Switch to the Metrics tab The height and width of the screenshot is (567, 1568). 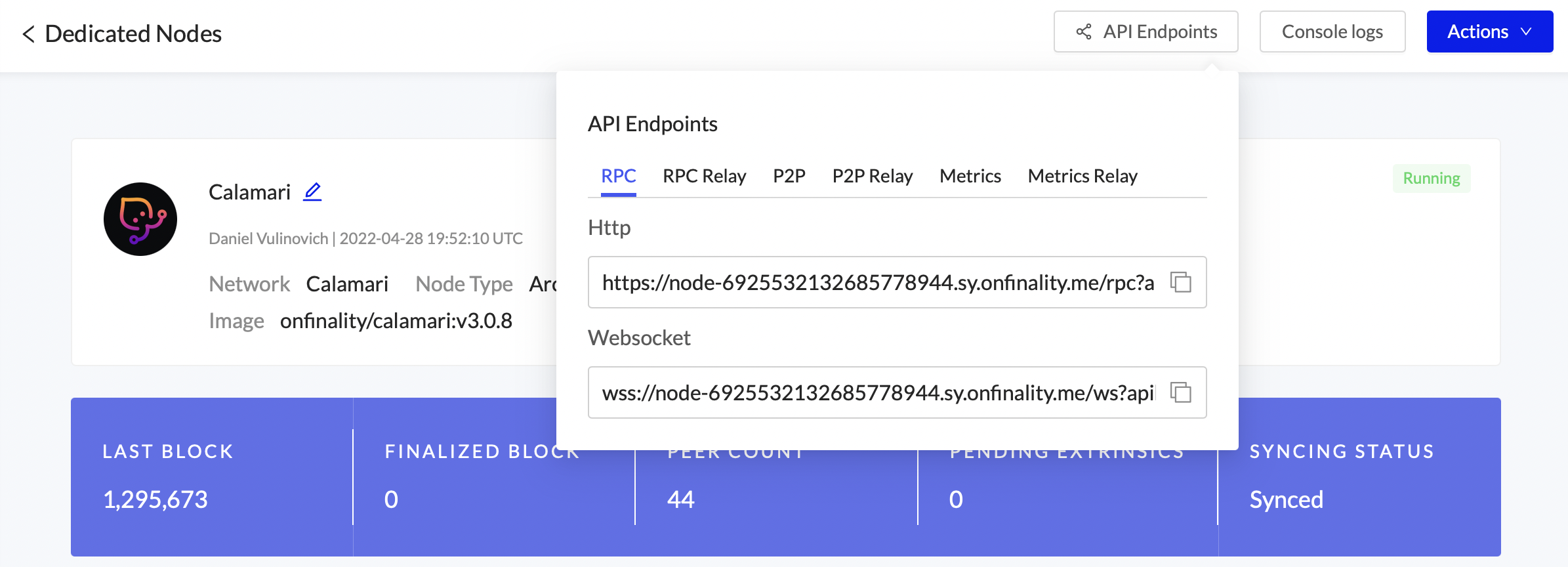click(970, 176)
